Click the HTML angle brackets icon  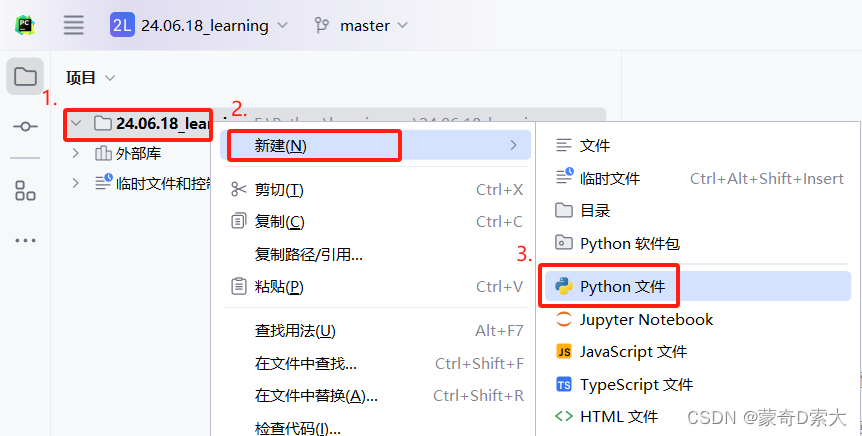[x=564, y=416]
